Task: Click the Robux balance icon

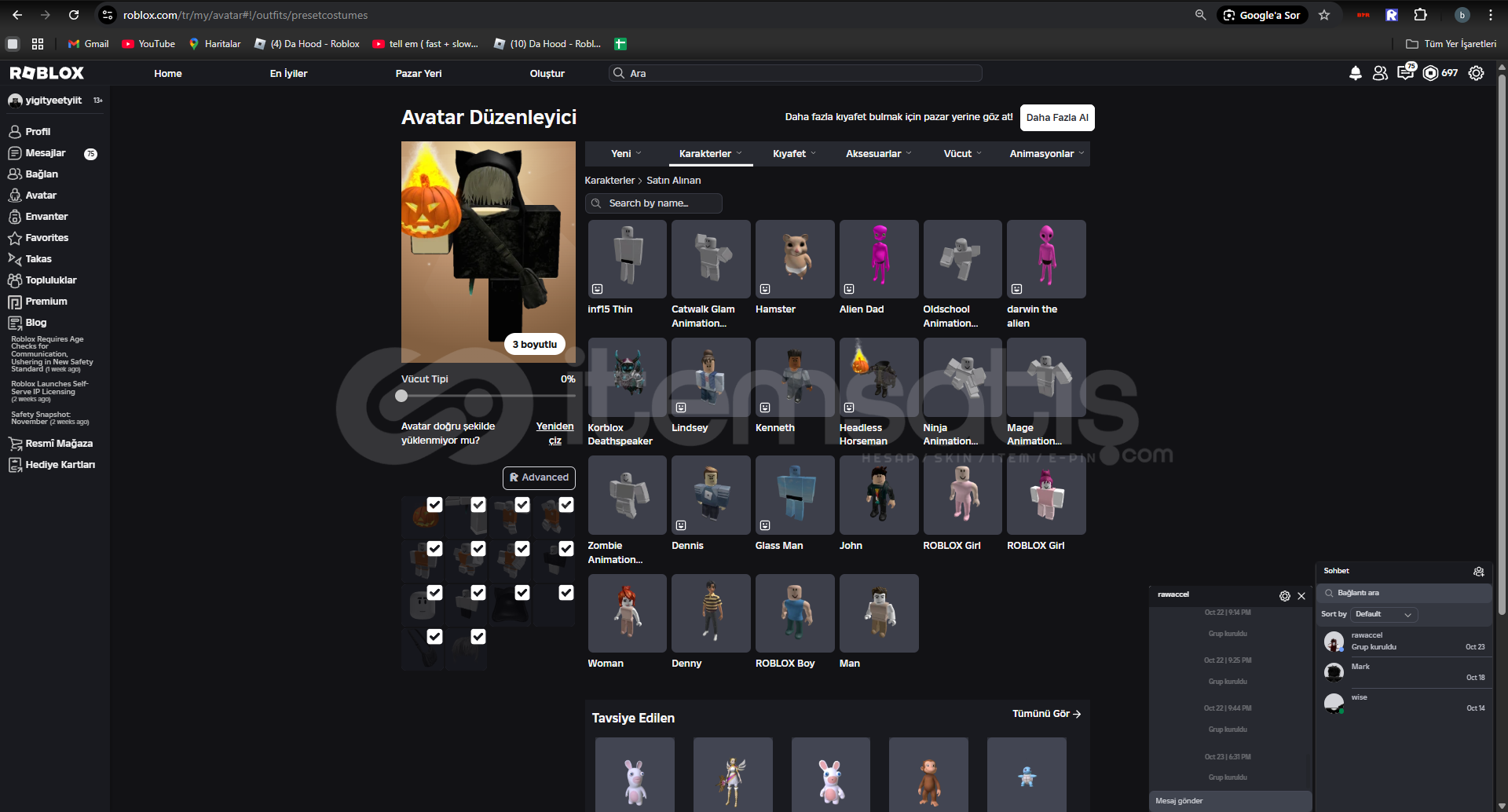Action: [1430, 73]
